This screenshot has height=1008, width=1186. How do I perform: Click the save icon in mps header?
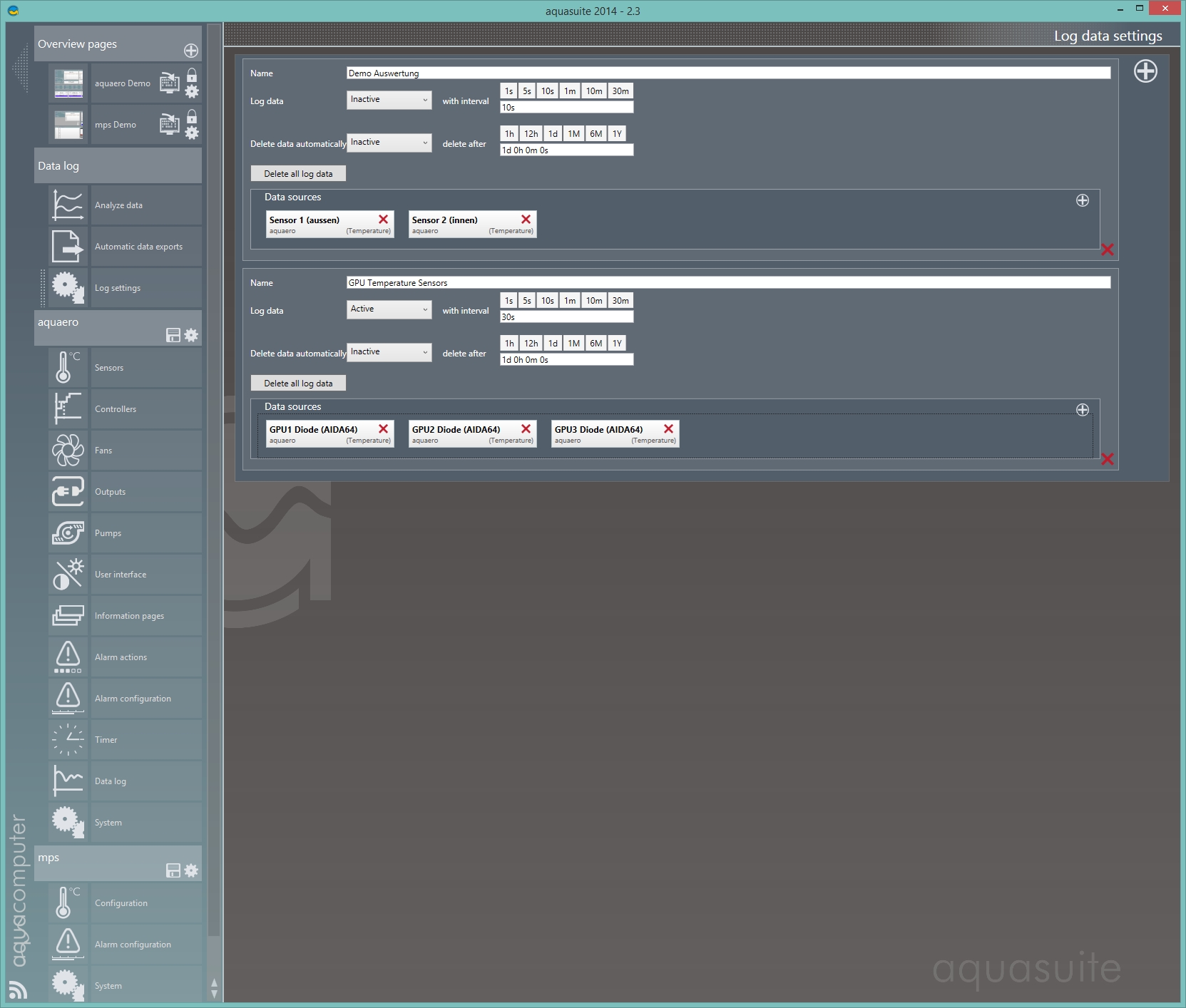[173, 870]
